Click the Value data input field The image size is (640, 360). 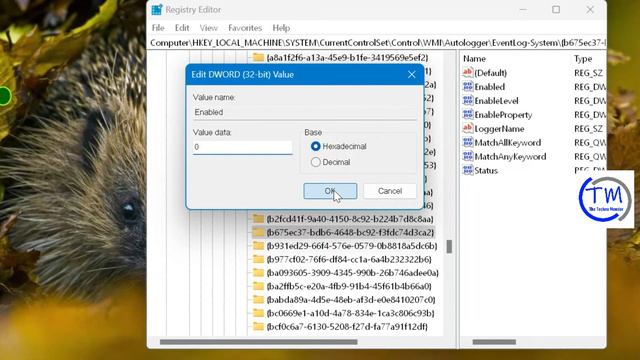pos(243,147)
